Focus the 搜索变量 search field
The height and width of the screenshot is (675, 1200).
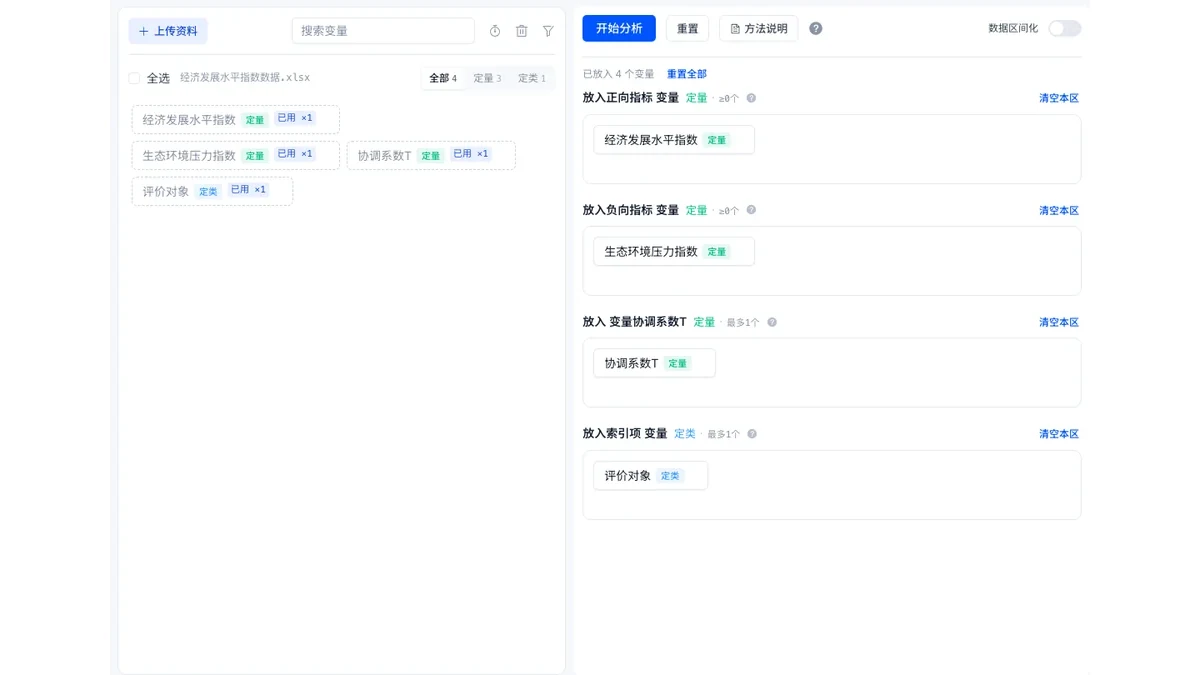pyautogui.click(x=383, y=31)
